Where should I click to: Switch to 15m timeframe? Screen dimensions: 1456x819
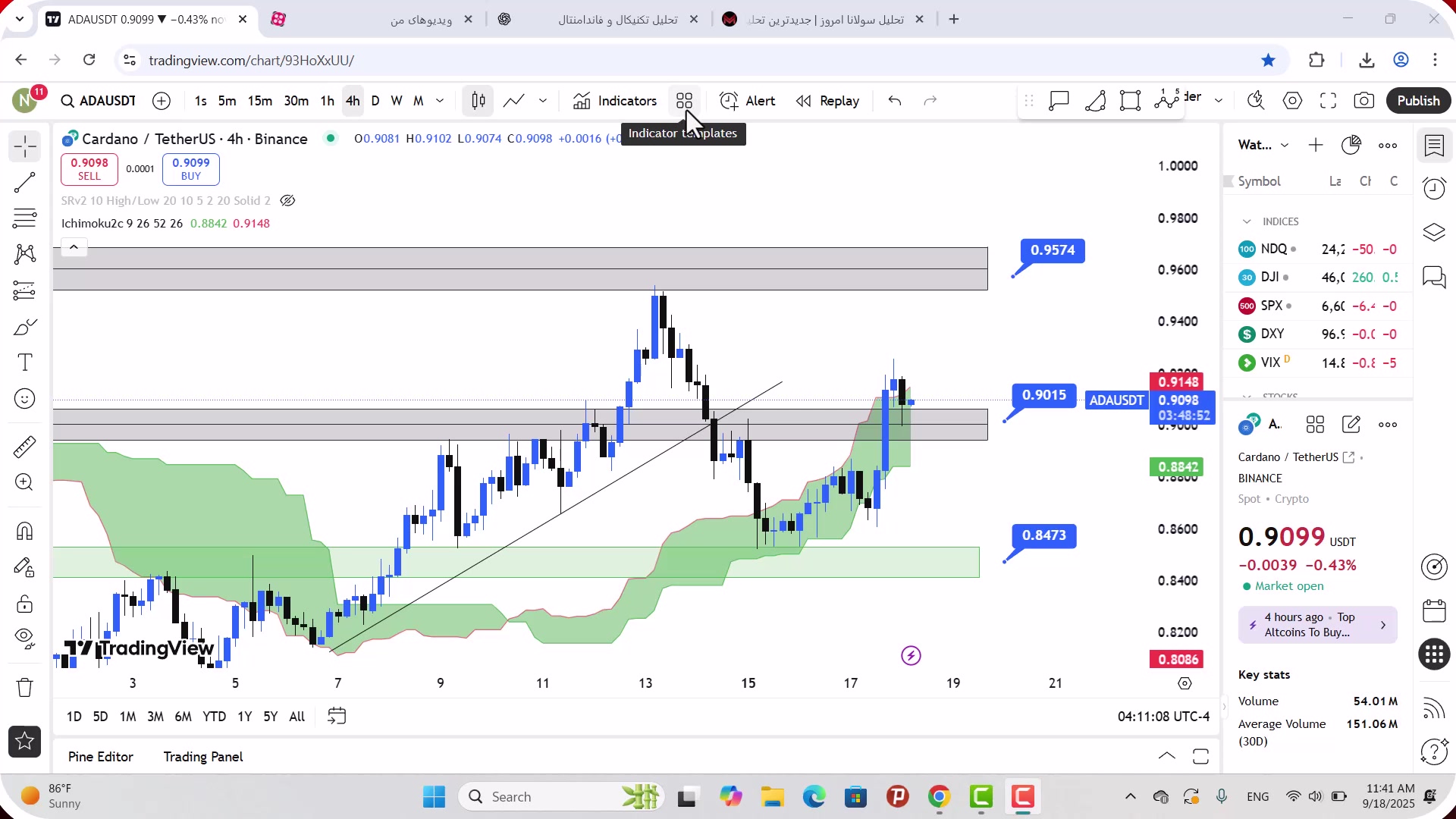click(x=259, y=101)
